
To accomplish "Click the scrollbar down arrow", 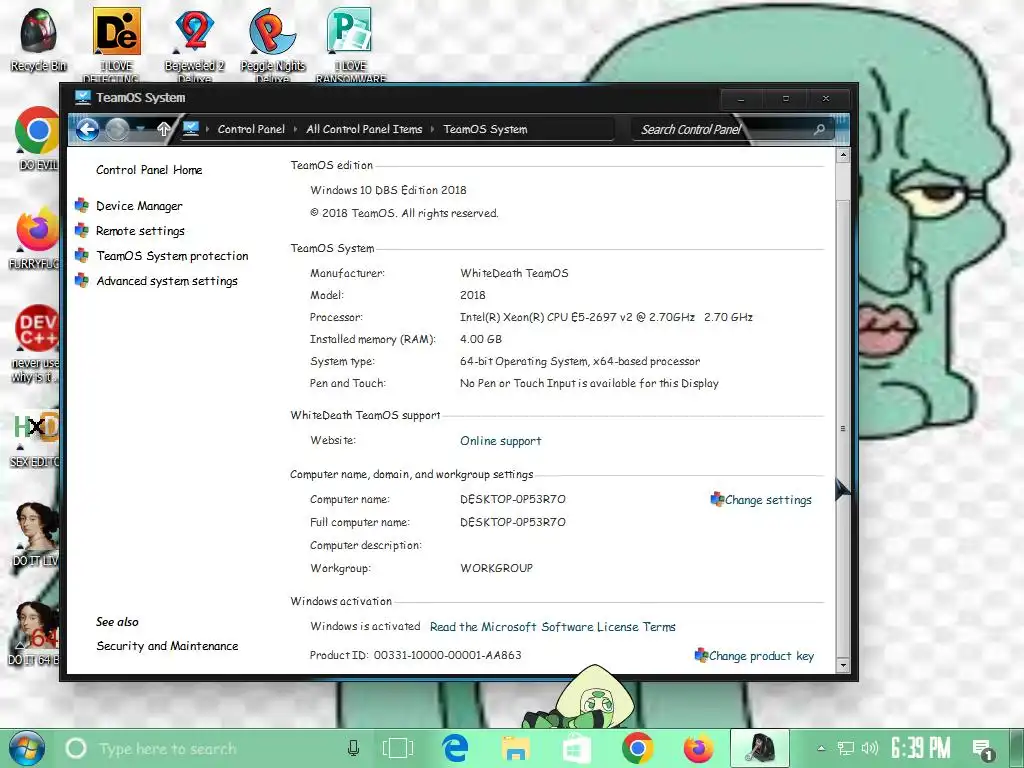I will click(x=843, y=665).
